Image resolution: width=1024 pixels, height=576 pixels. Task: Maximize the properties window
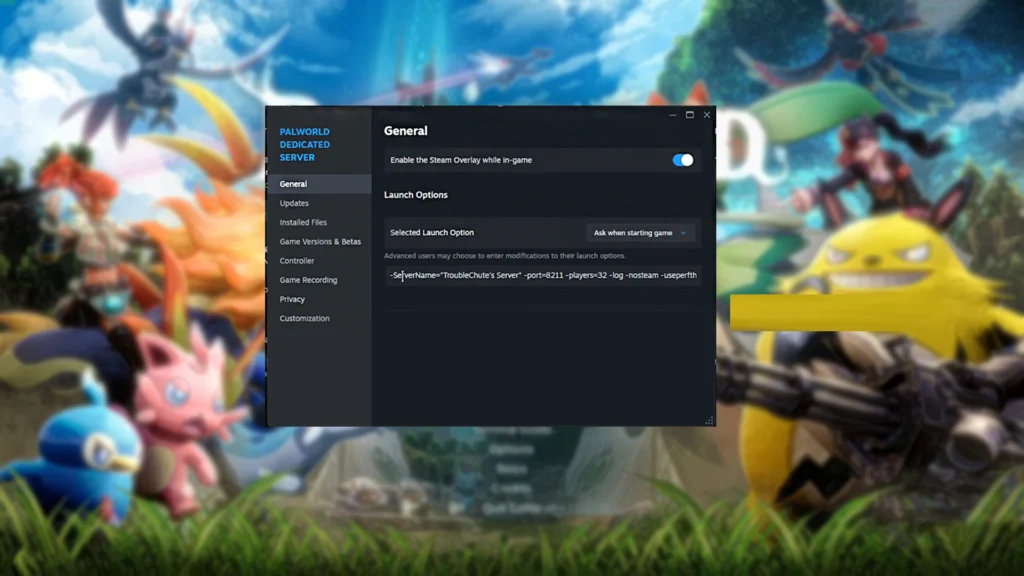690,115
